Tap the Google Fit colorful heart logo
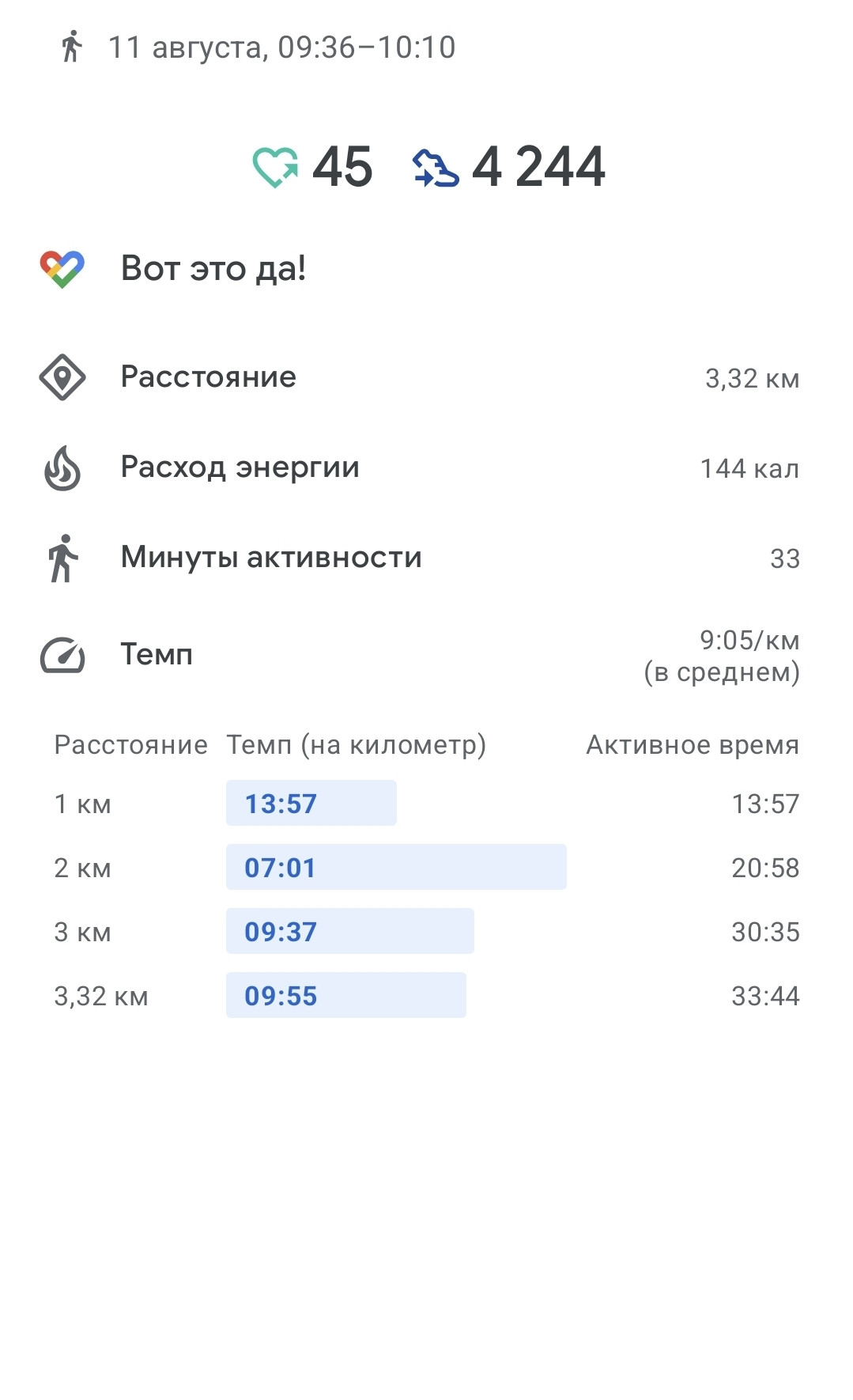The height and width of the screenshot is (1400, 853). coord(62,269)
